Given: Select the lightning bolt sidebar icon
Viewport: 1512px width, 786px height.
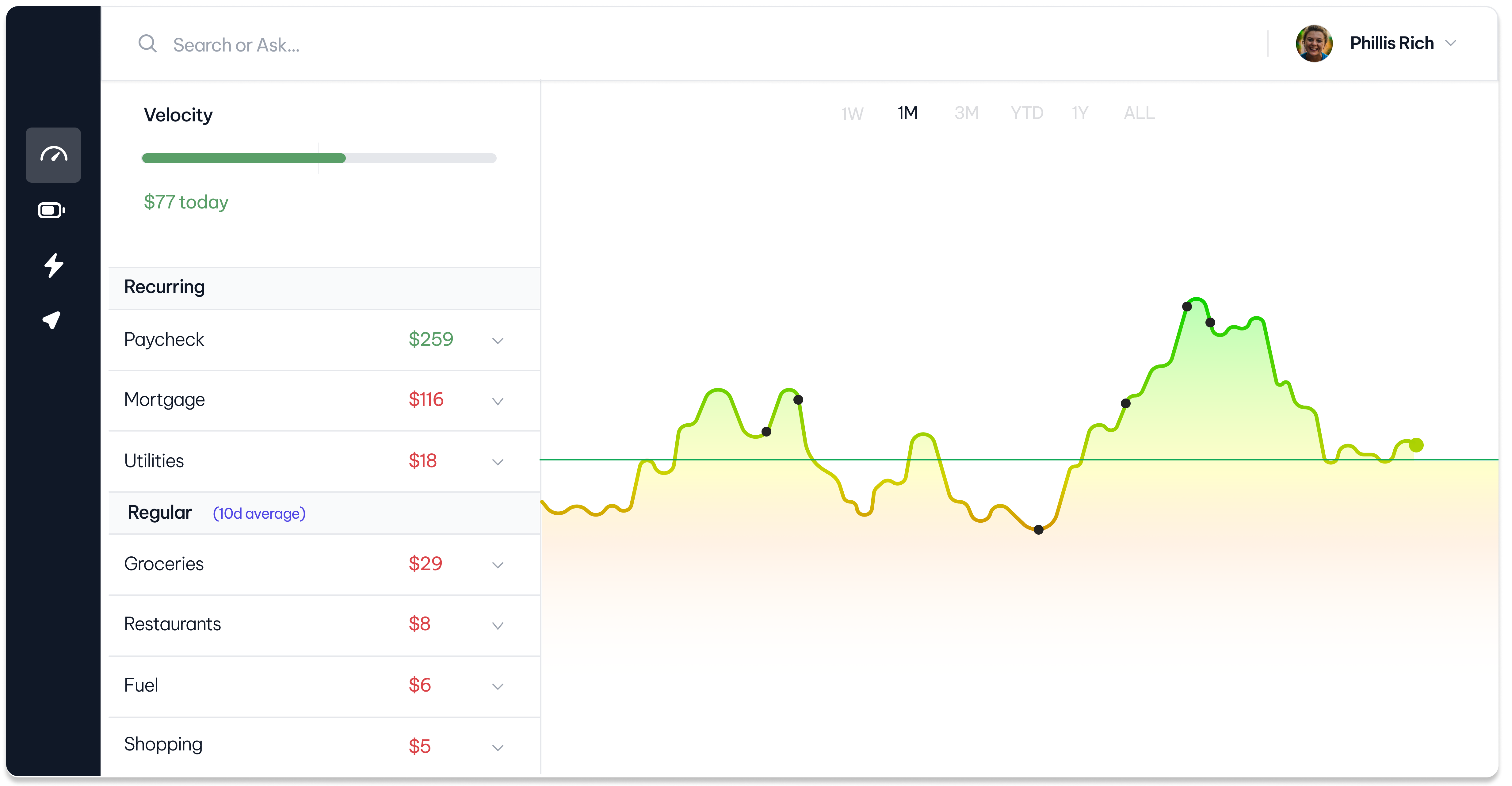Looking at the screenshot, I should (53, 265).
